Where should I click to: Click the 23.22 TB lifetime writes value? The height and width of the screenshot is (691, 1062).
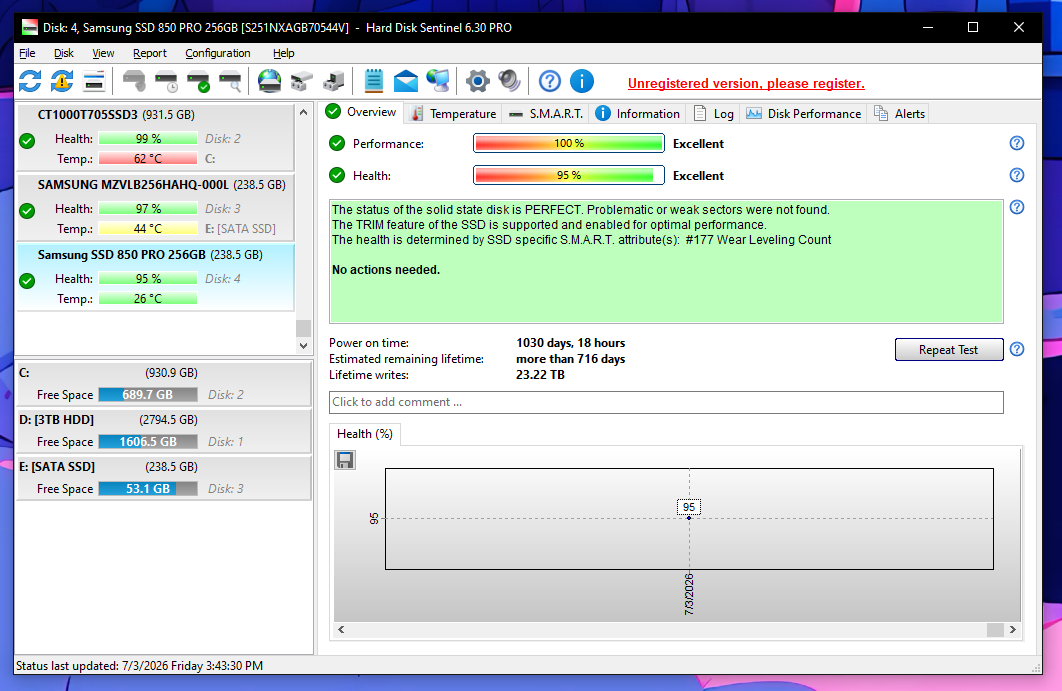tap(540, 375)
